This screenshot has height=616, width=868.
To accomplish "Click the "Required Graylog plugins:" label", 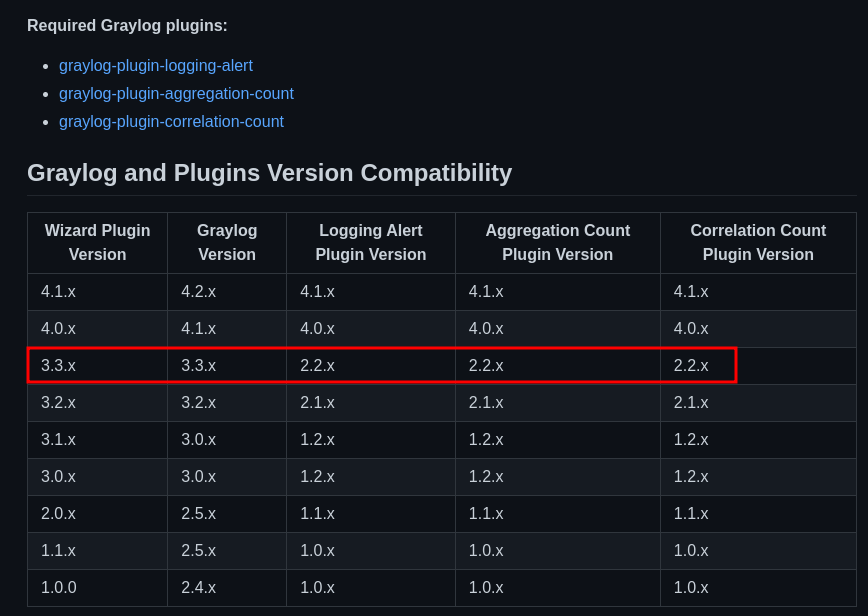I will (x=127, y=26).
